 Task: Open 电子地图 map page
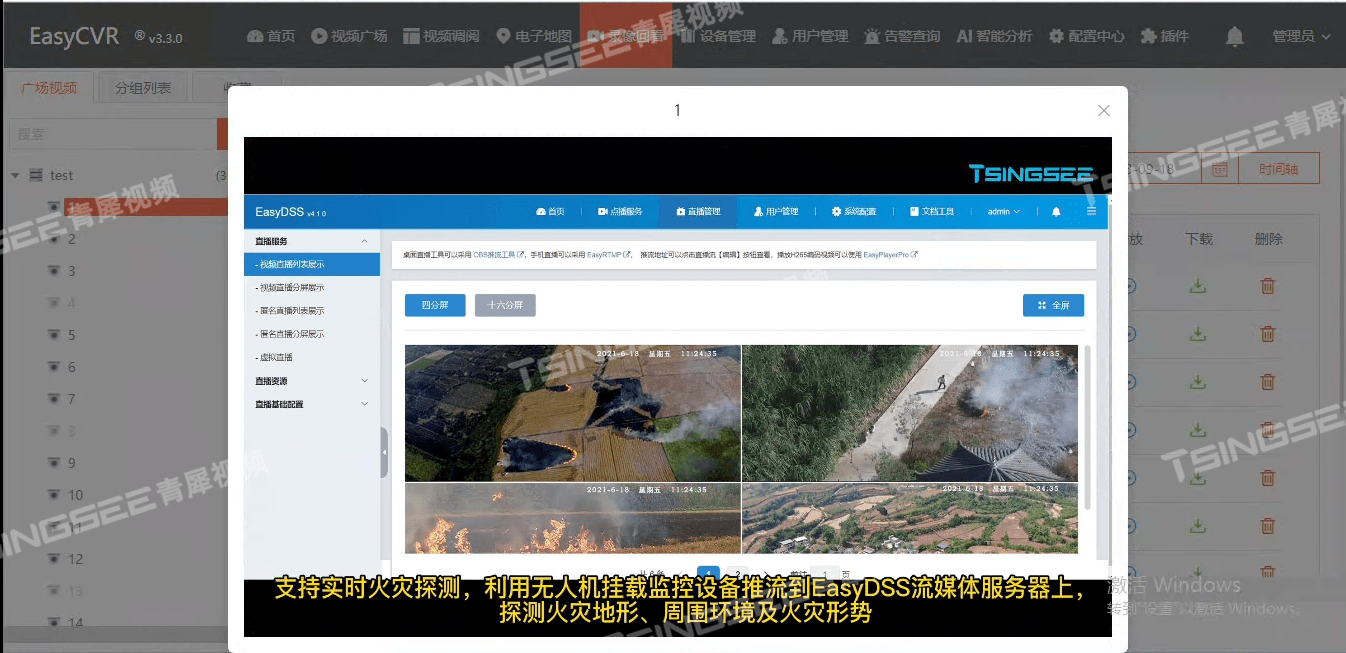(533, 36)
